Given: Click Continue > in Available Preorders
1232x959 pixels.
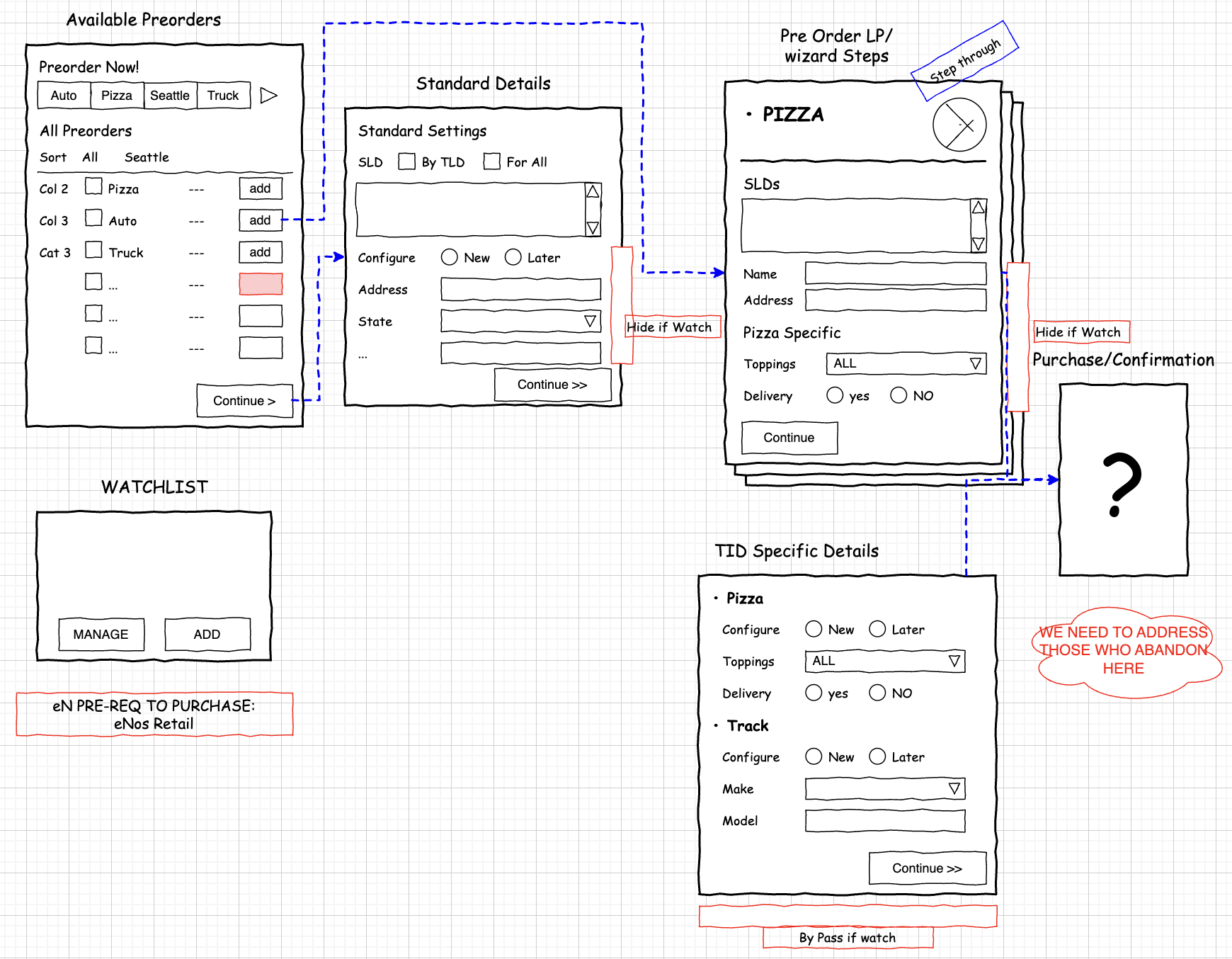Looking at the screenshot, I should pyautogui.click(x=244, y=400).
